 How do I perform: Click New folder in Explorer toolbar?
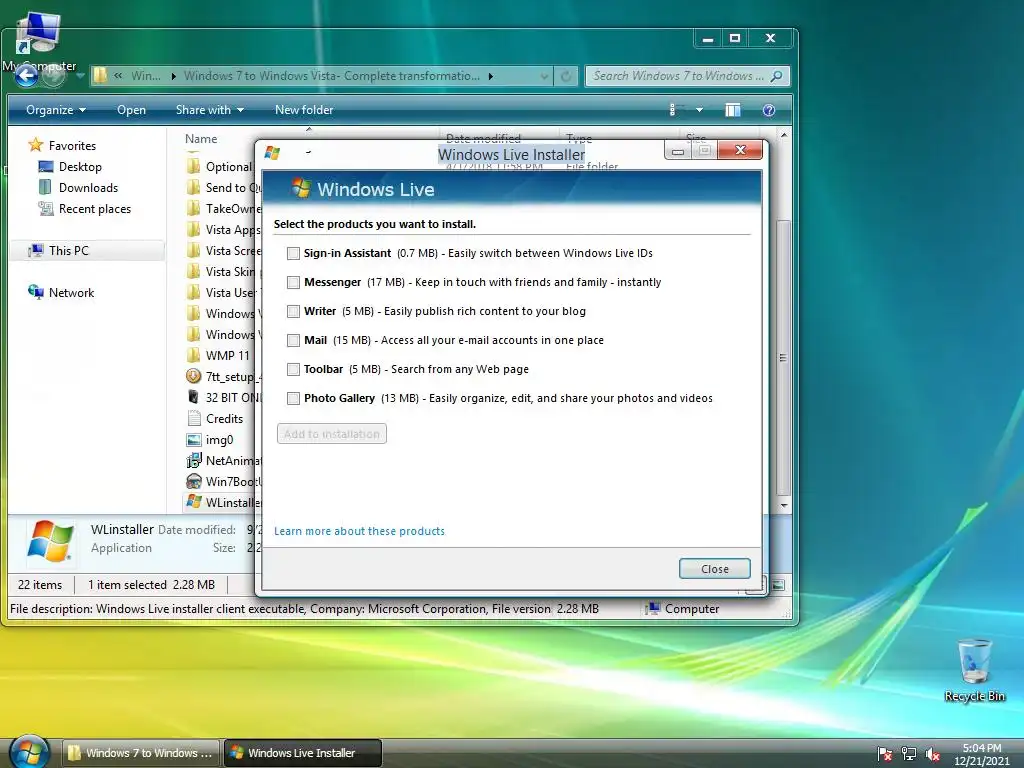click(304, 110)
